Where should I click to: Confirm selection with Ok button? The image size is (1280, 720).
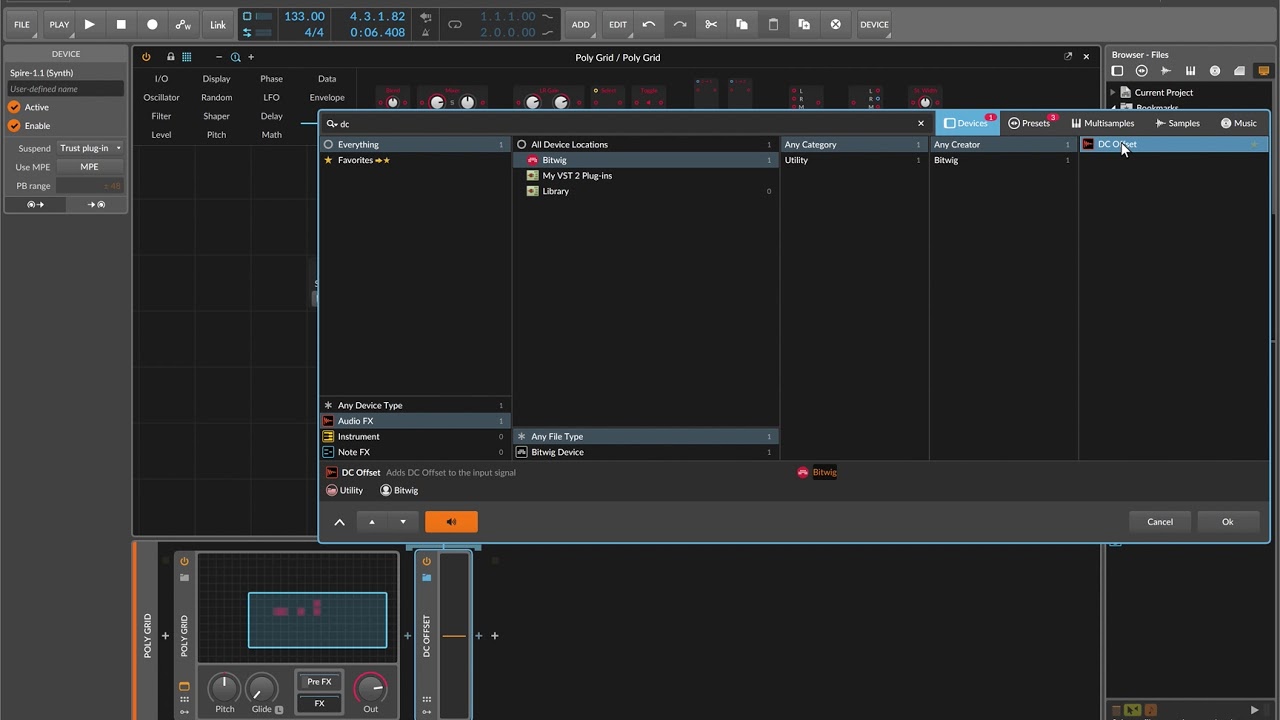(x=1227, y=522)
